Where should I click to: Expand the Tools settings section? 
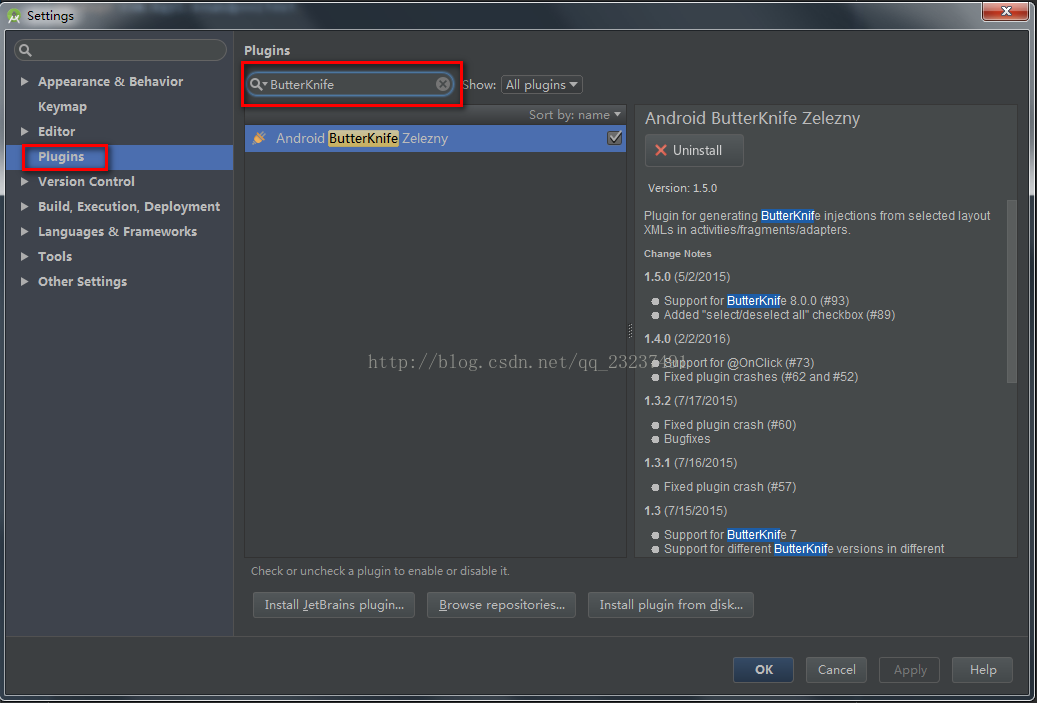(x=24, y=256)
